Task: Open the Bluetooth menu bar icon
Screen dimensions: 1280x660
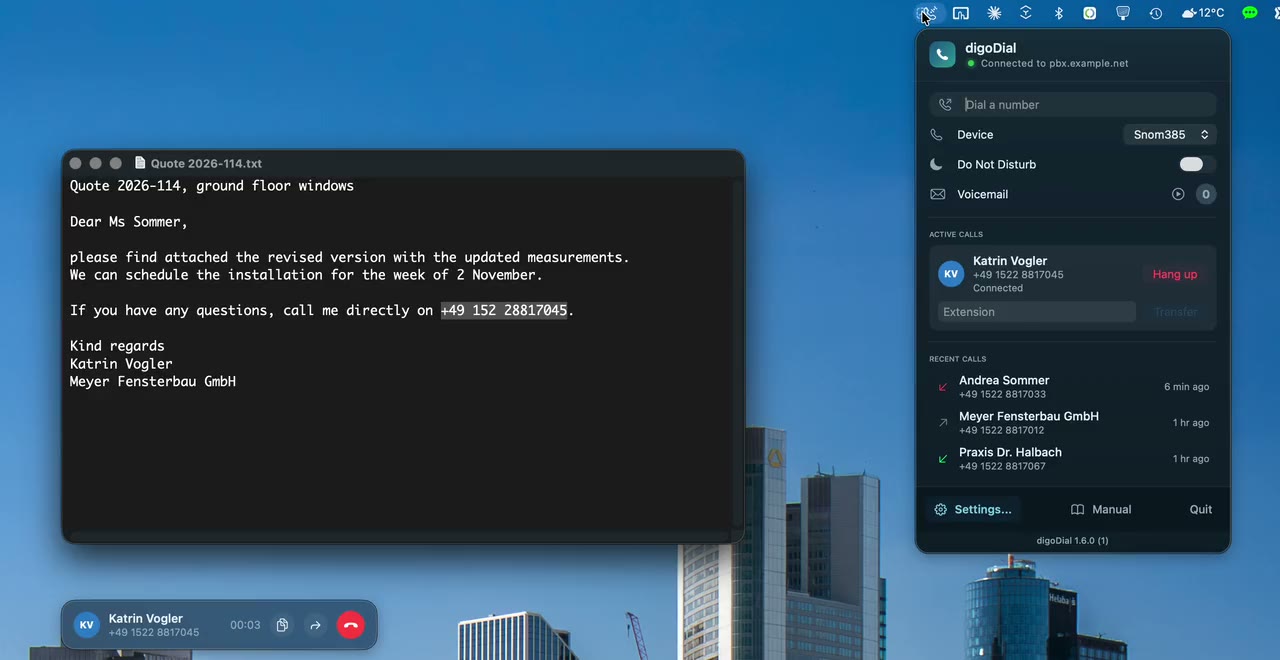Action: [x=1058, y=13]
